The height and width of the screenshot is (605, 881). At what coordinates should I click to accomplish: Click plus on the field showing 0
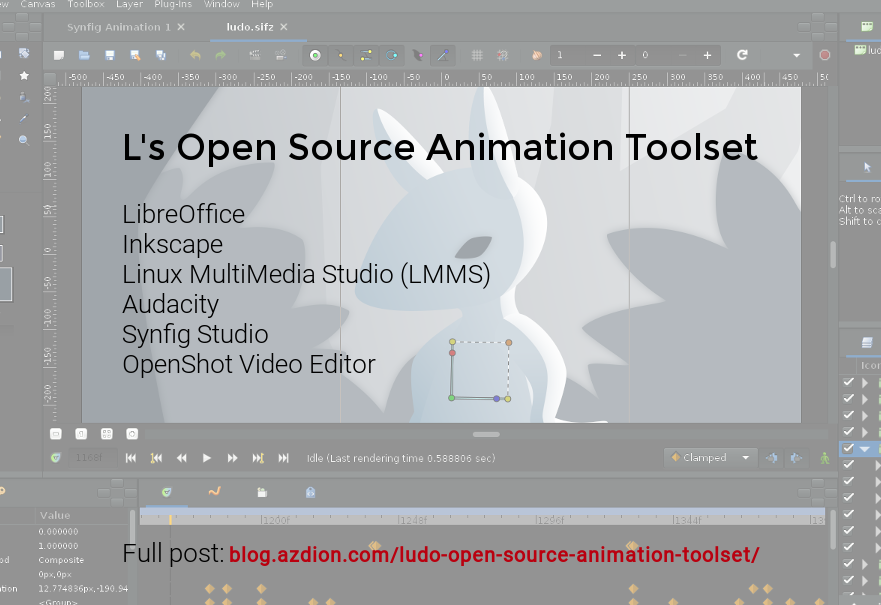coord(707,55)
